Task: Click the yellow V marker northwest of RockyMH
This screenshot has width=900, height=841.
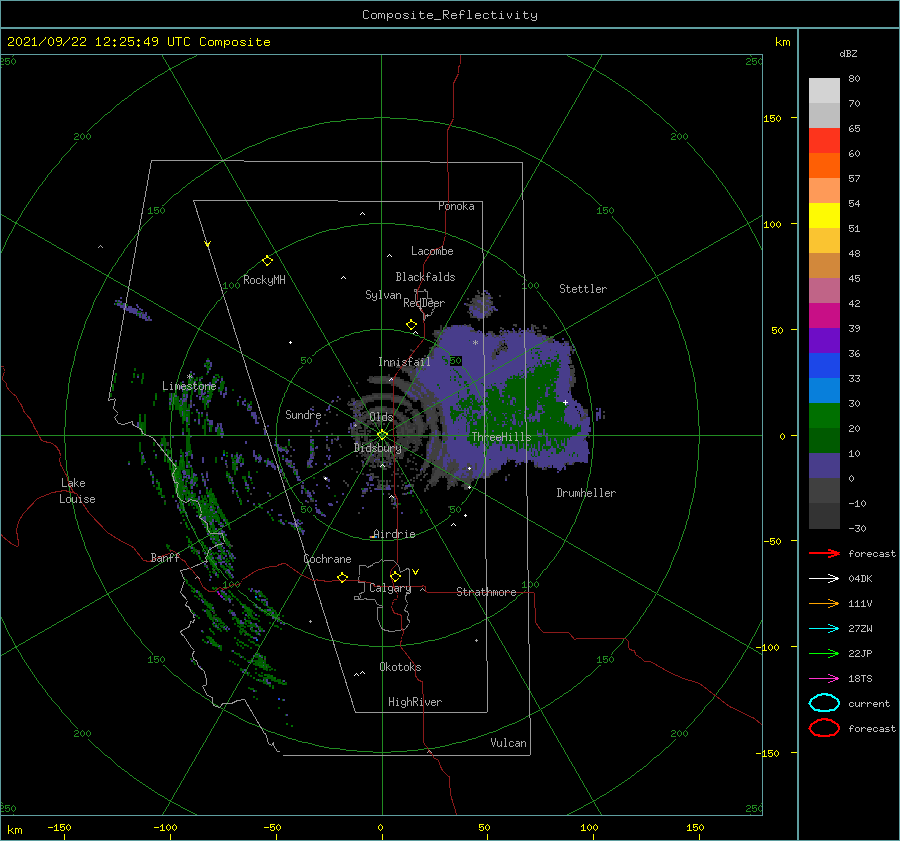Action: [208, 244]
